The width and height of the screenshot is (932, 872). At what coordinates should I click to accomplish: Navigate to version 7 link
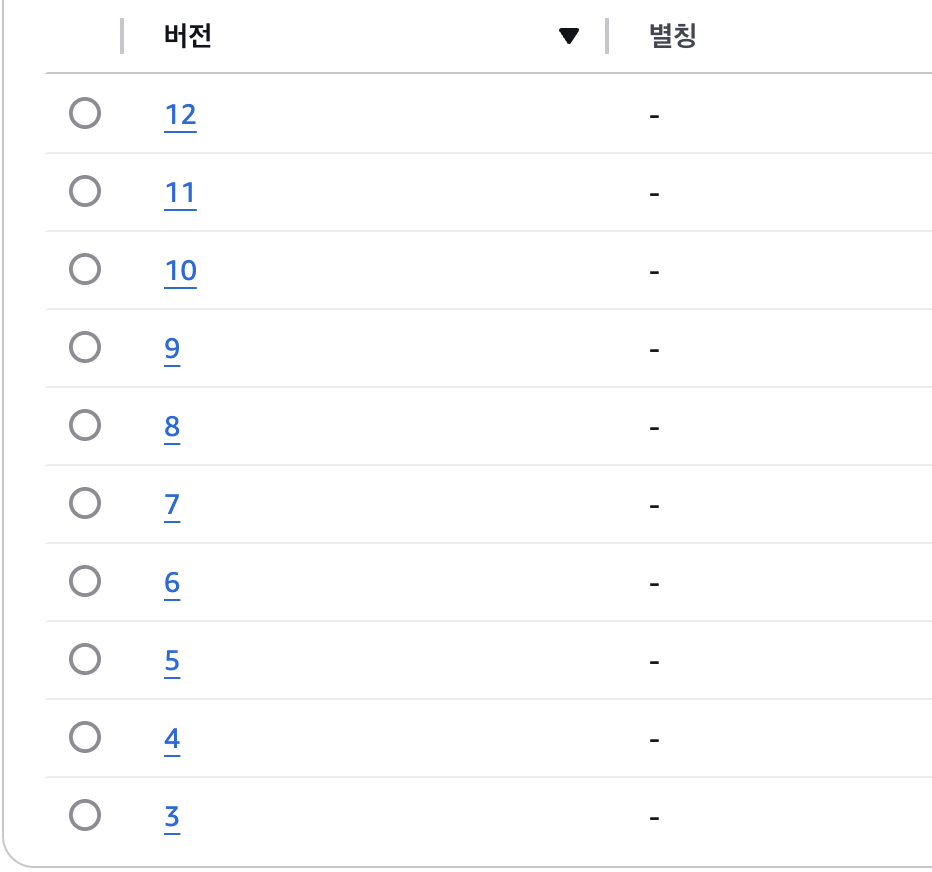click(x=172, y=504)
